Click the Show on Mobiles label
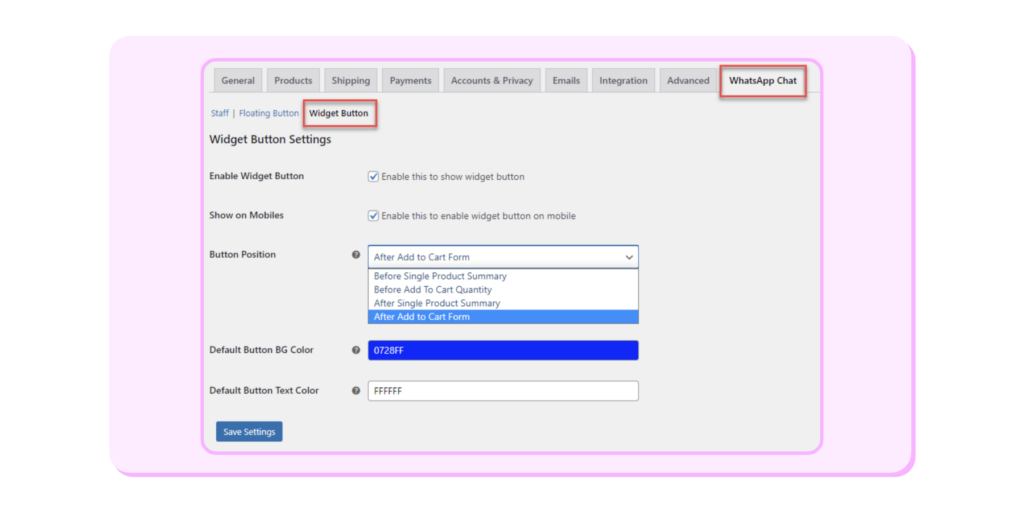This screenshot has width=1024, height=512. pyautogui.click(x=246, y=215)
